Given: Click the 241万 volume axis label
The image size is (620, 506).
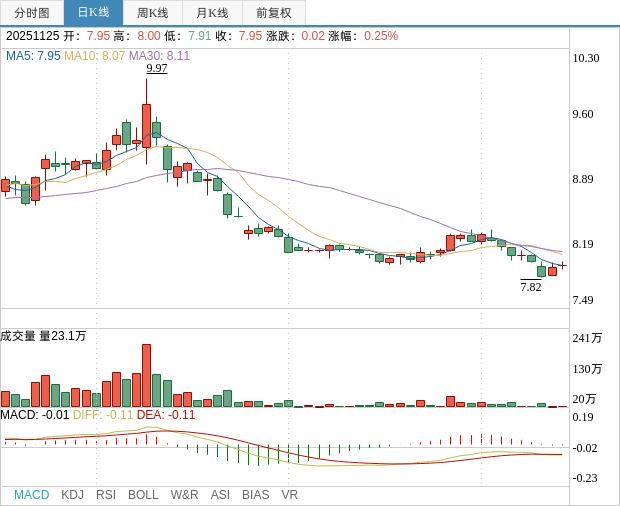Looking at the screenshot, I should click(x=587, y=338).
